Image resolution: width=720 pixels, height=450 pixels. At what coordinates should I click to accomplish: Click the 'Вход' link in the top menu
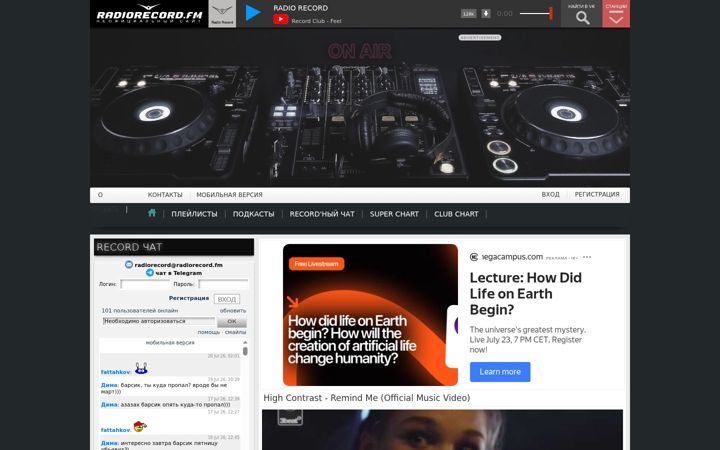tap(550, 194)
